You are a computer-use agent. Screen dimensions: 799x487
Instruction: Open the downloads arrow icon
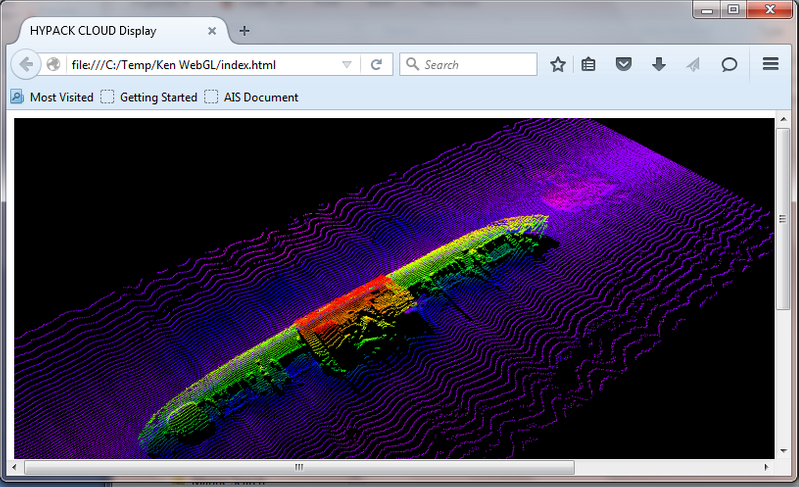(658, 65)
